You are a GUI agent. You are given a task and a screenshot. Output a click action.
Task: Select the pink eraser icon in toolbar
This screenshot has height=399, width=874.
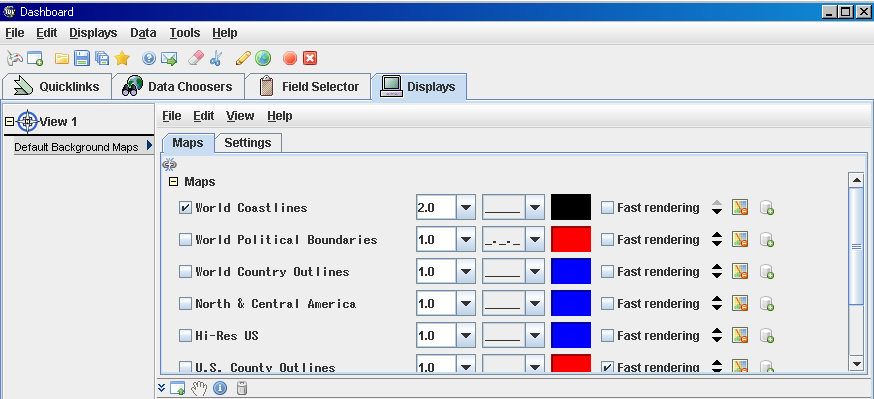tap(196, 58)
